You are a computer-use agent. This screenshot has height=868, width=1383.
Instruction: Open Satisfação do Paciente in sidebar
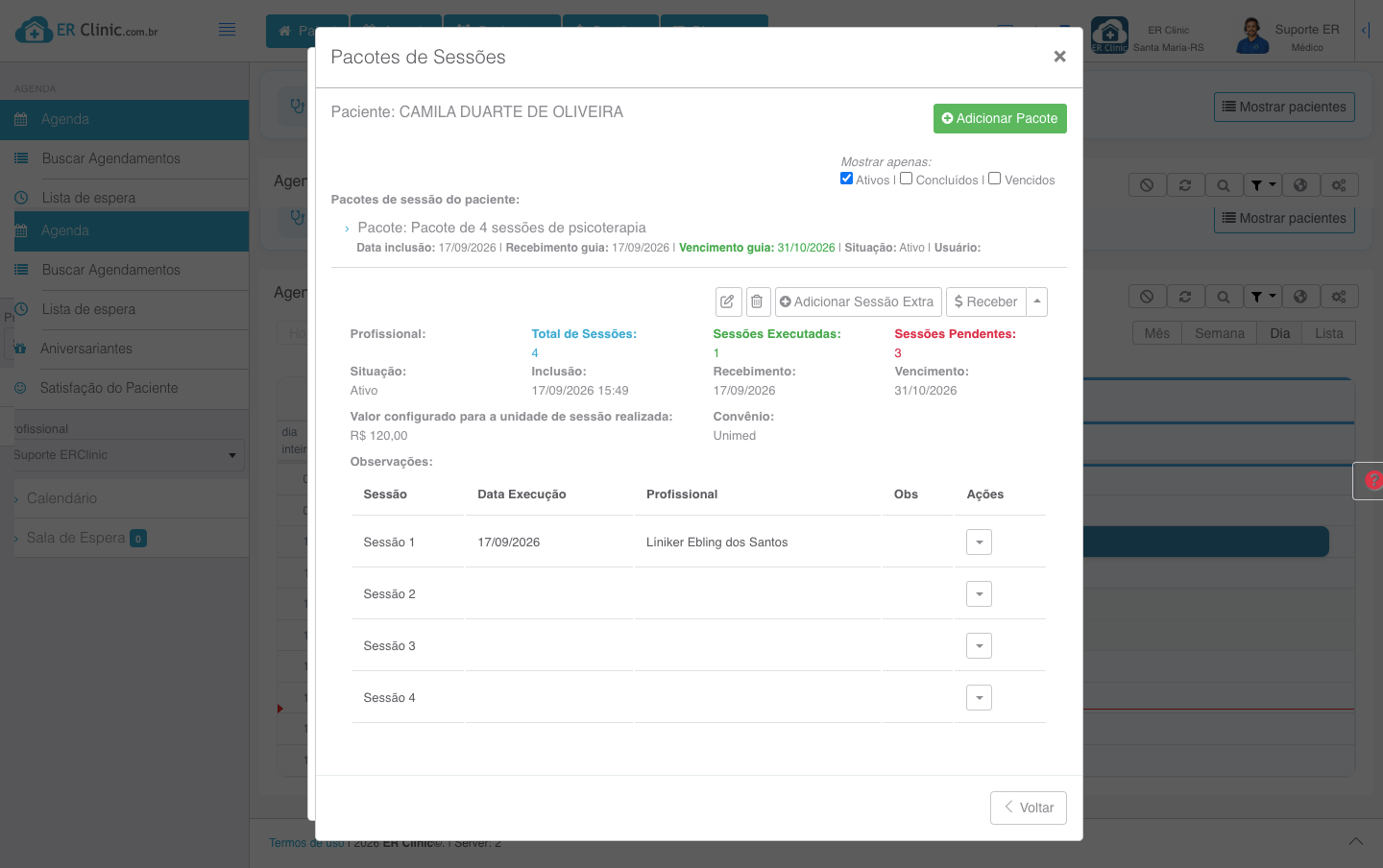click(109, 388)
